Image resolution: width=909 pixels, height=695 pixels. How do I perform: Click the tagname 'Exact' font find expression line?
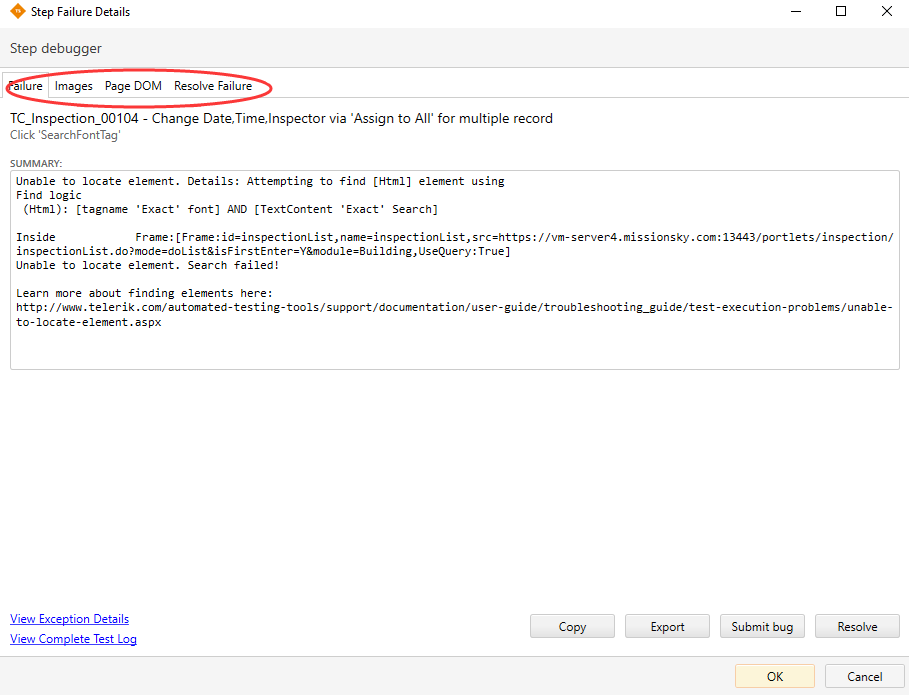[230, 209]
